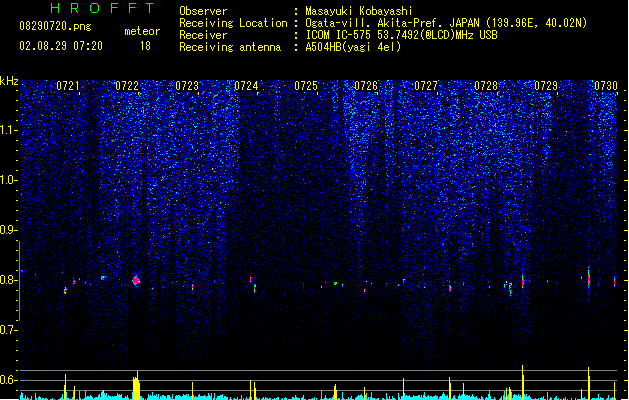This screenshot has height=400, width=629.
Task: Click the 0725 time marker
Action: [306, 86]
